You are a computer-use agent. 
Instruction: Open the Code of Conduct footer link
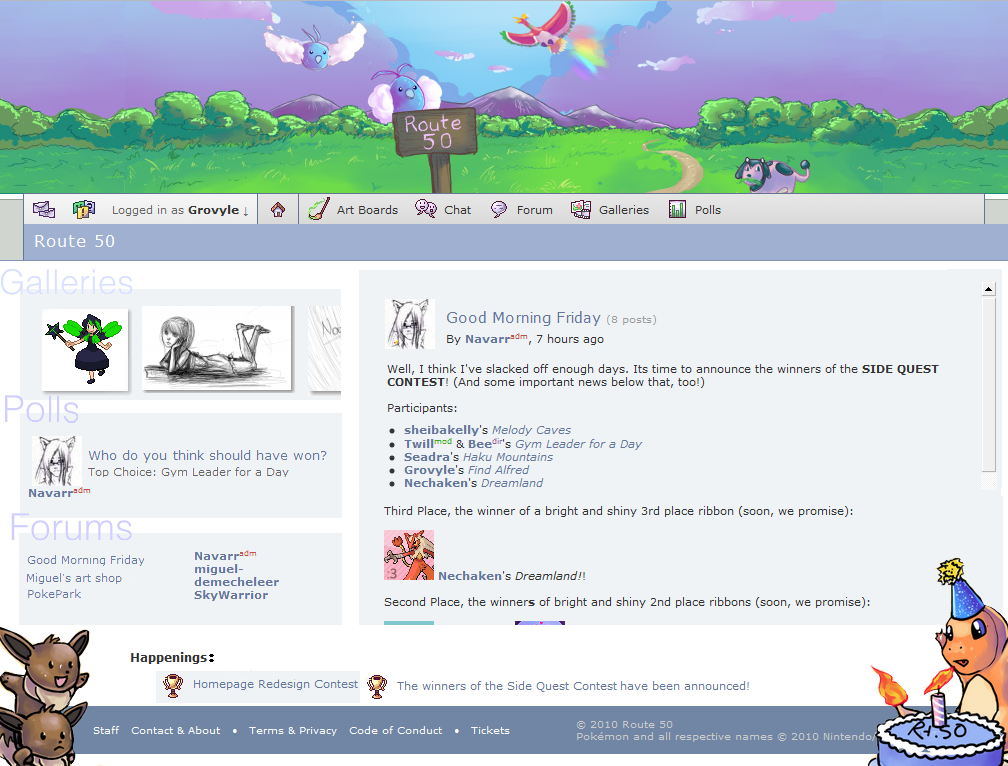(x=395, y=730)
